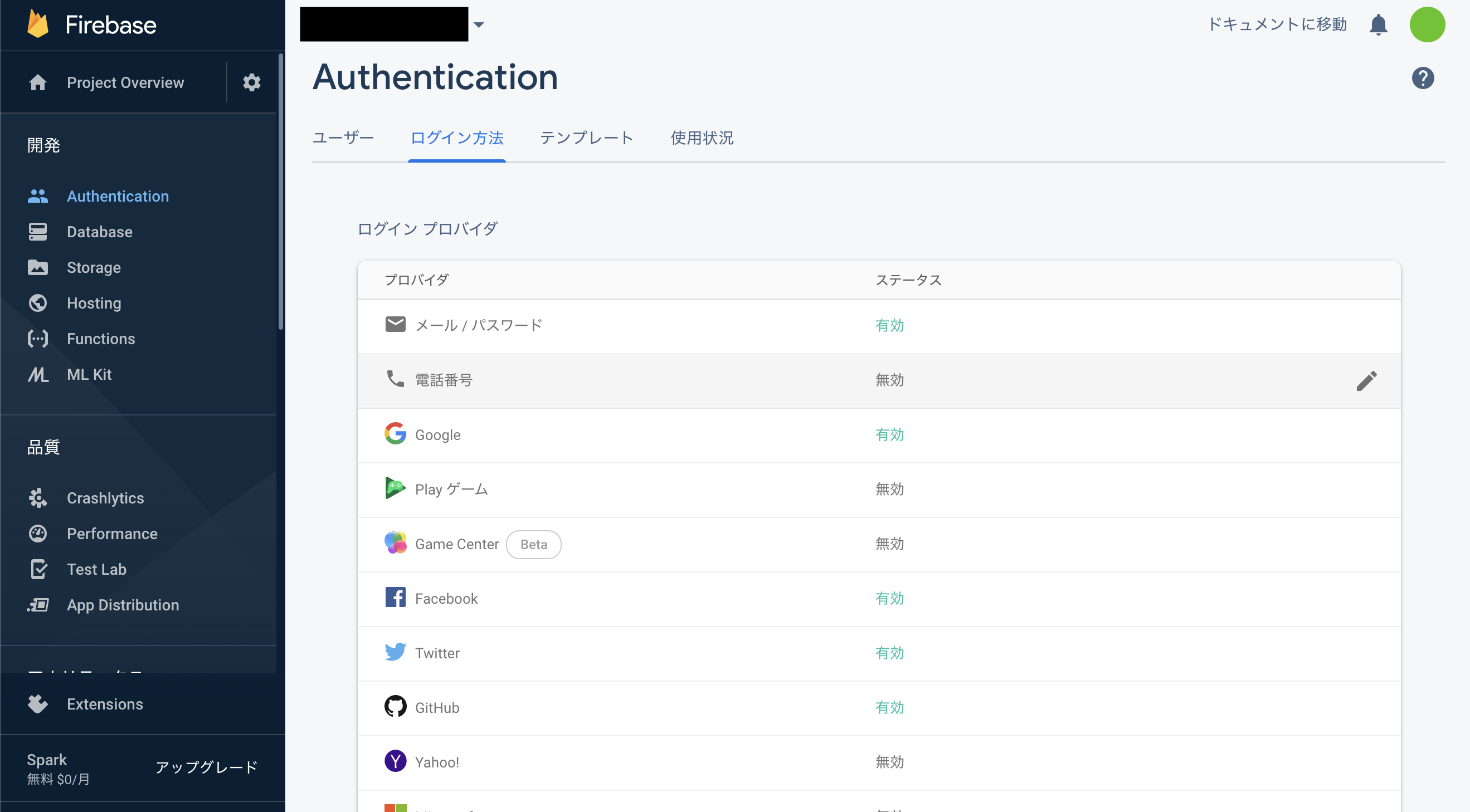Enable 電話番号 provider by clicking edit
Image resolution: width=1470 pixels, height=812 pixels.
coord(1366,380)
